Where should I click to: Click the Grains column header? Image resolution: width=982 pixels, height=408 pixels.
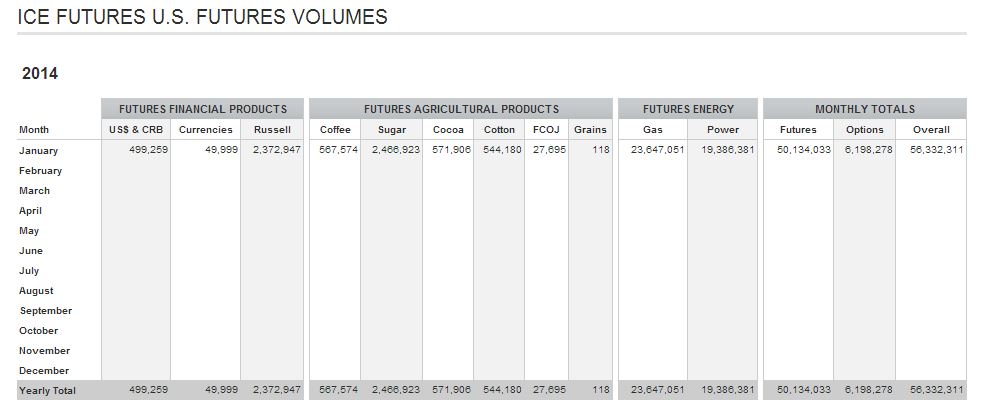pyautogui.click(x=590, y=130)
